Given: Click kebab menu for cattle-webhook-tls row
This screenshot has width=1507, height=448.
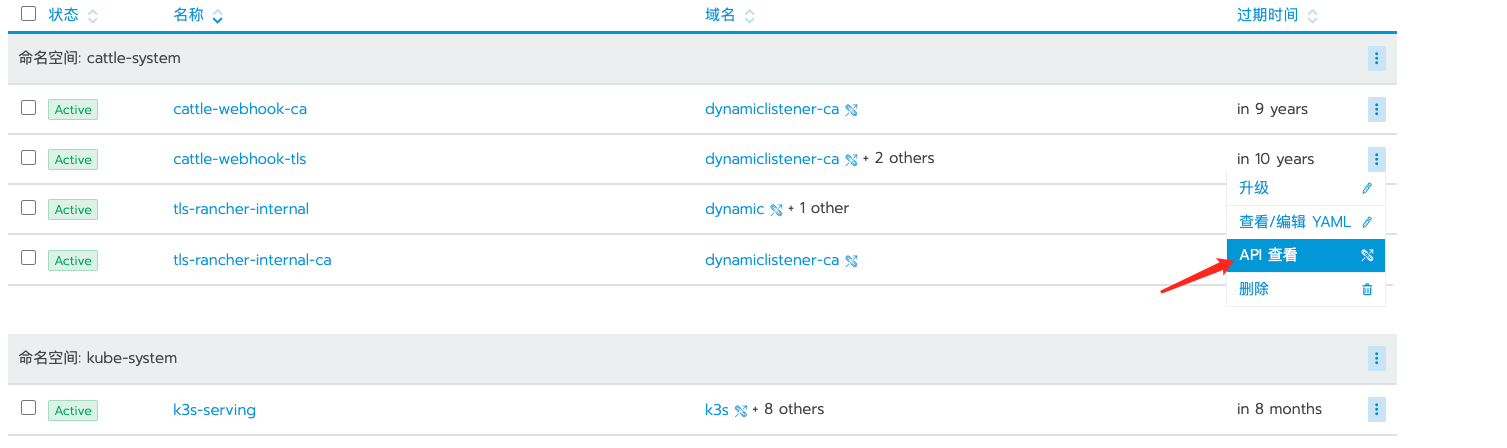Looking at the screenshot, I should 1376,159.
